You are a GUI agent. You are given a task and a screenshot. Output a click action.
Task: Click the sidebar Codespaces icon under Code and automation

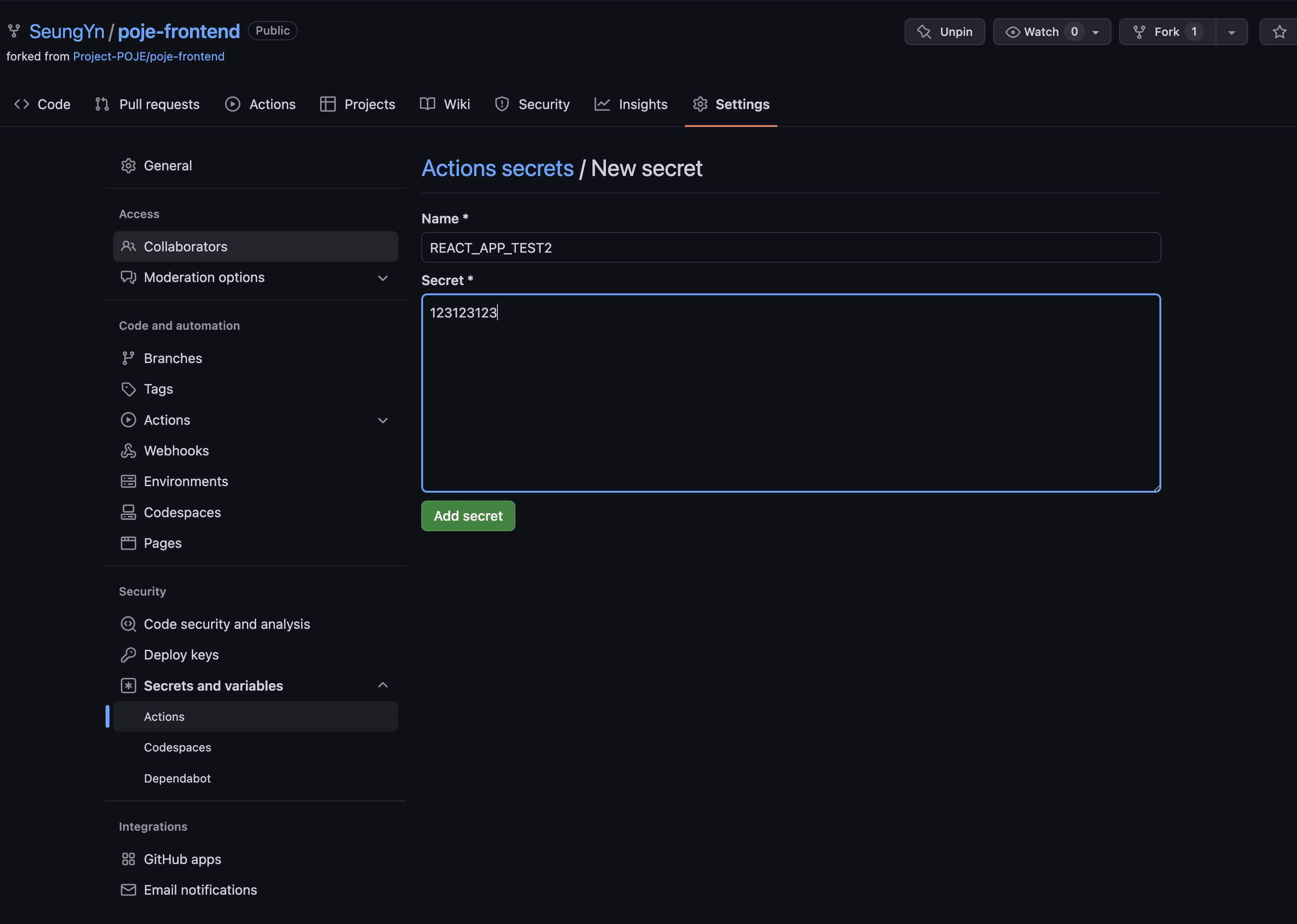pos(129,512)
